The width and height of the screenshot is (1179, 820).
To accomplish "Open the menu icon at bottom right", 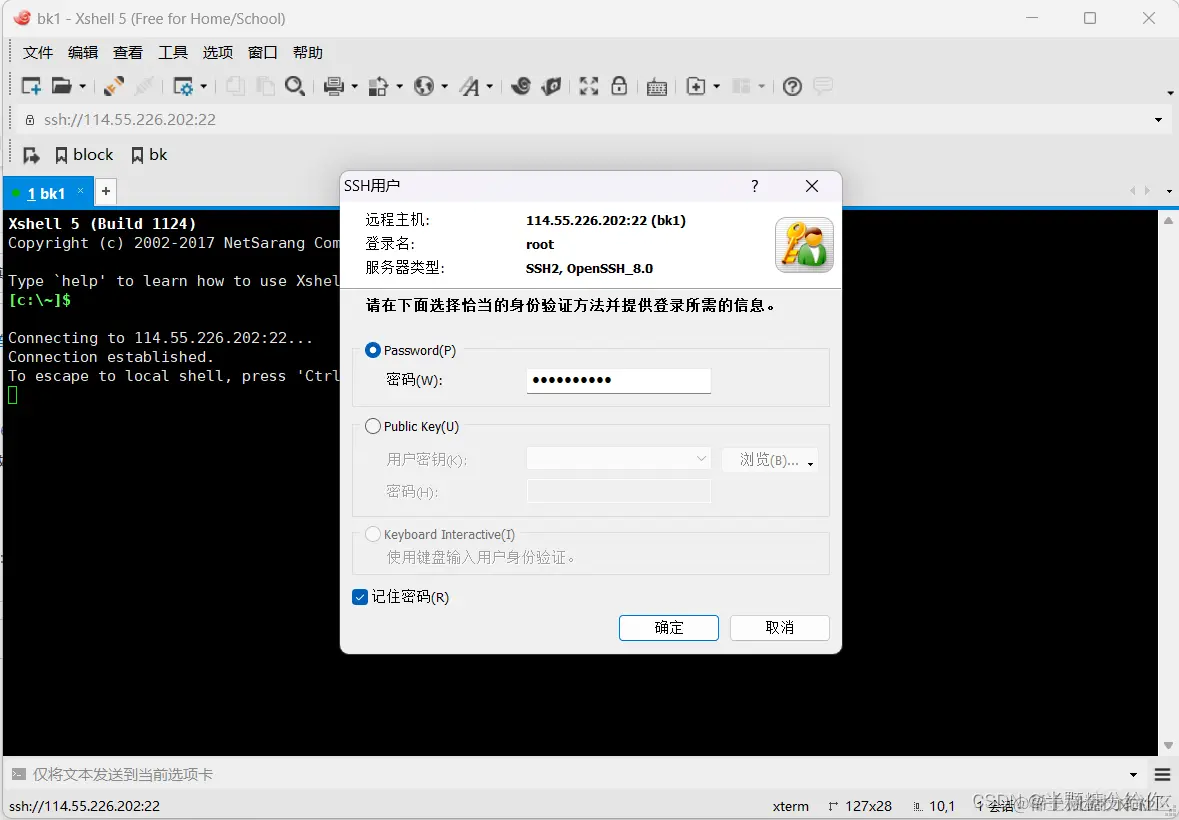I will click(1162, 775).
